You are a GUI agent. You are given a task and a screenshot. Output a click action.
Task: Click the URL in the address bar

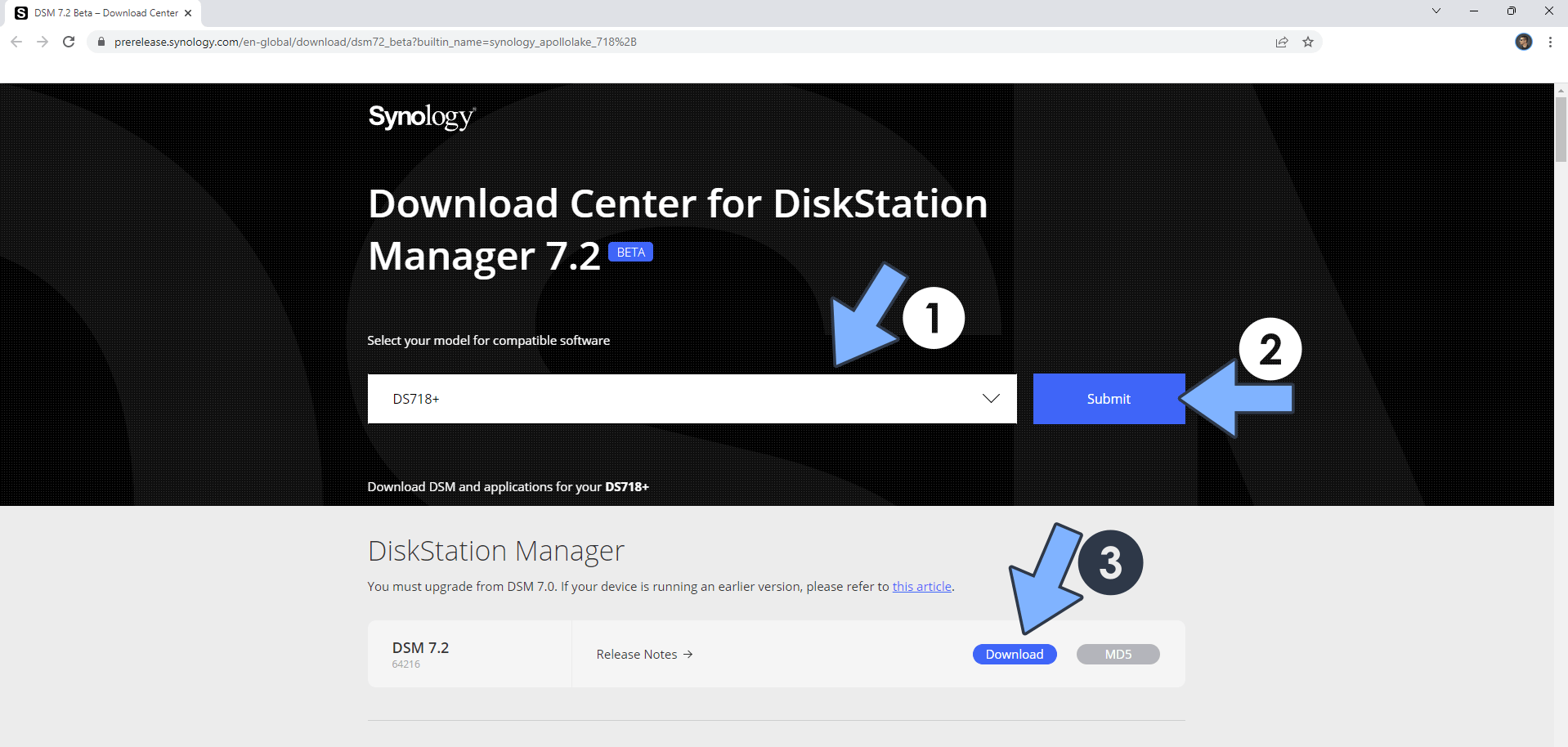click(x=375, y=42)
